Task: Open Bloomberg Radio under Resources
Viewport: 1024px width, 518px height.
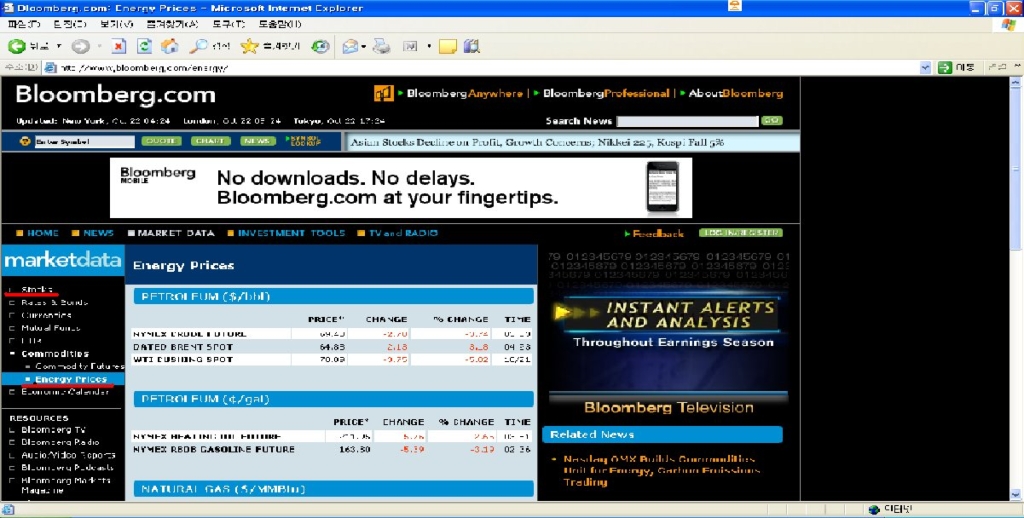Action: pyautogui.click(x=60, y=442)
